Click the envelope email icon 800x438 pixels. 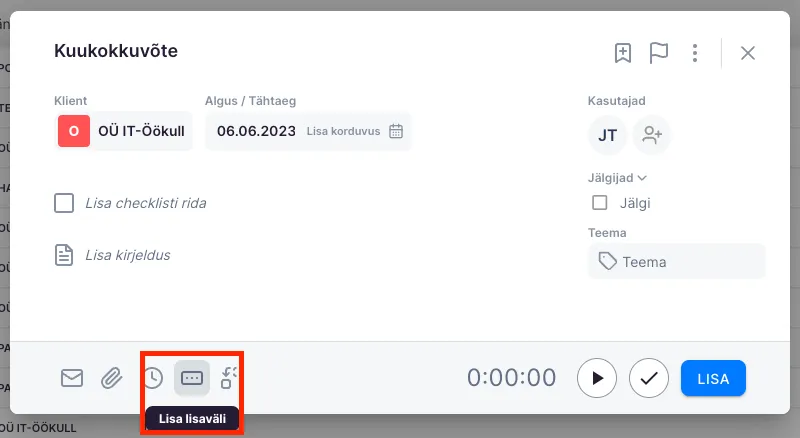point(72,378)
